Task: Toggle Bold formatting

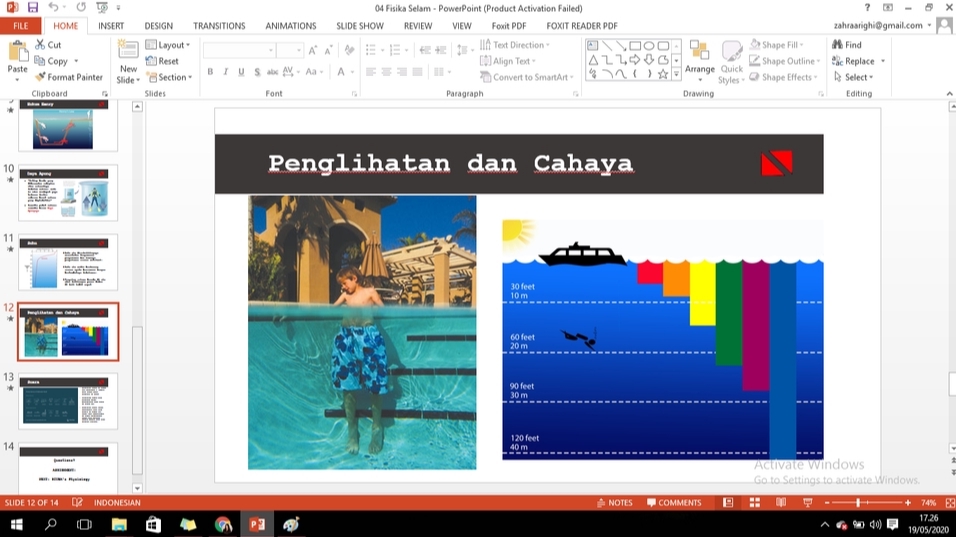Action: (x=210, y=72)
